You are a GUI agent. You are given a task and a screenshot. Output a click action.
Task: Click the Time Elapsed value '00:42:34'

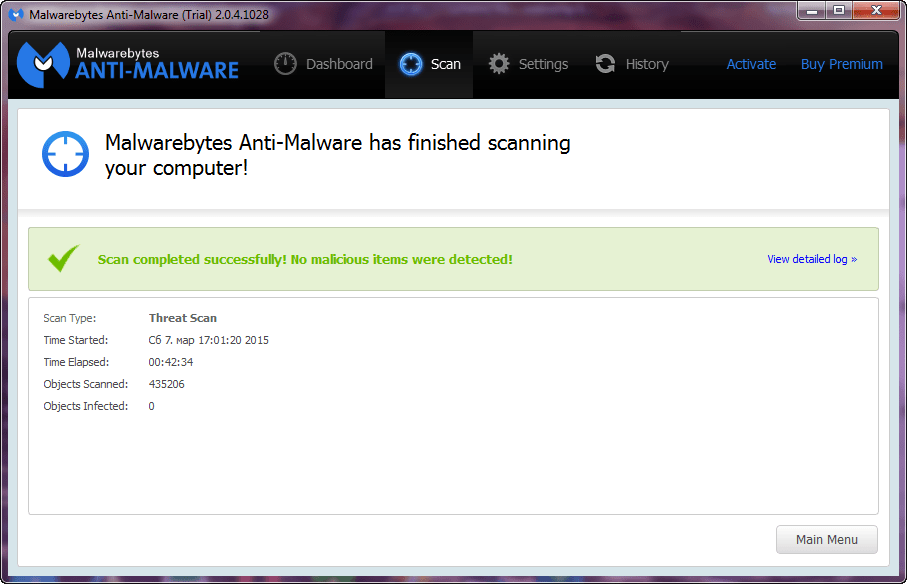tap(171, 362)
